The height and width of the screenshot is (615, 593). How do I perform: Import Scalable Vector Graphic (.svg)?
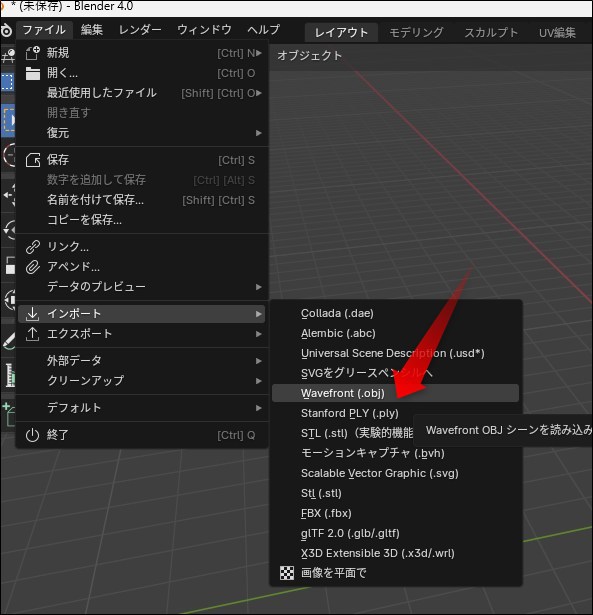click(395, 473)
